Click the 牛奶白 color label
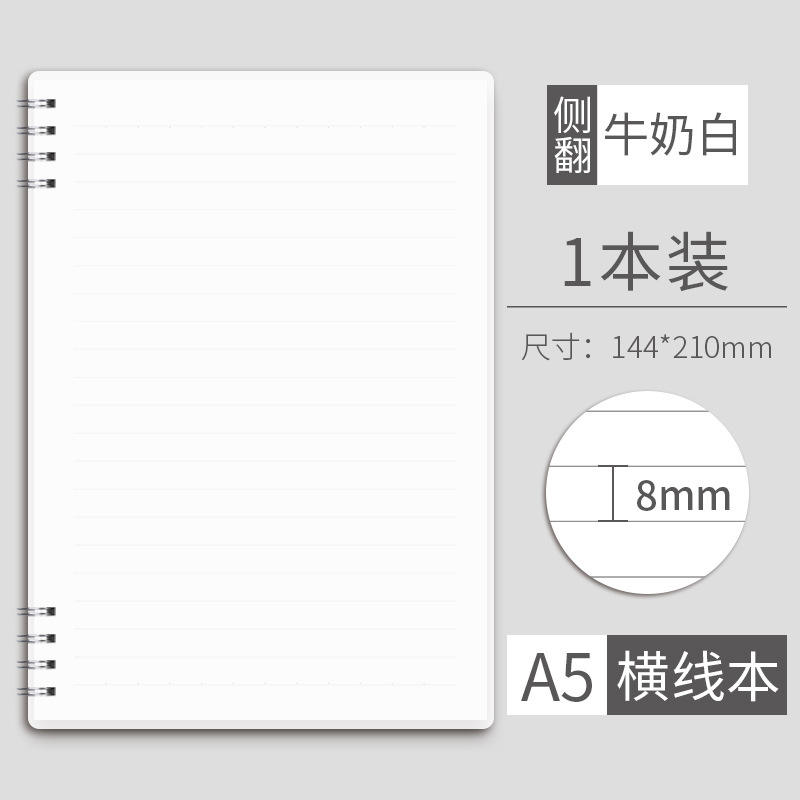This screenshot has height=800, width=800. [x=671, y=135]
